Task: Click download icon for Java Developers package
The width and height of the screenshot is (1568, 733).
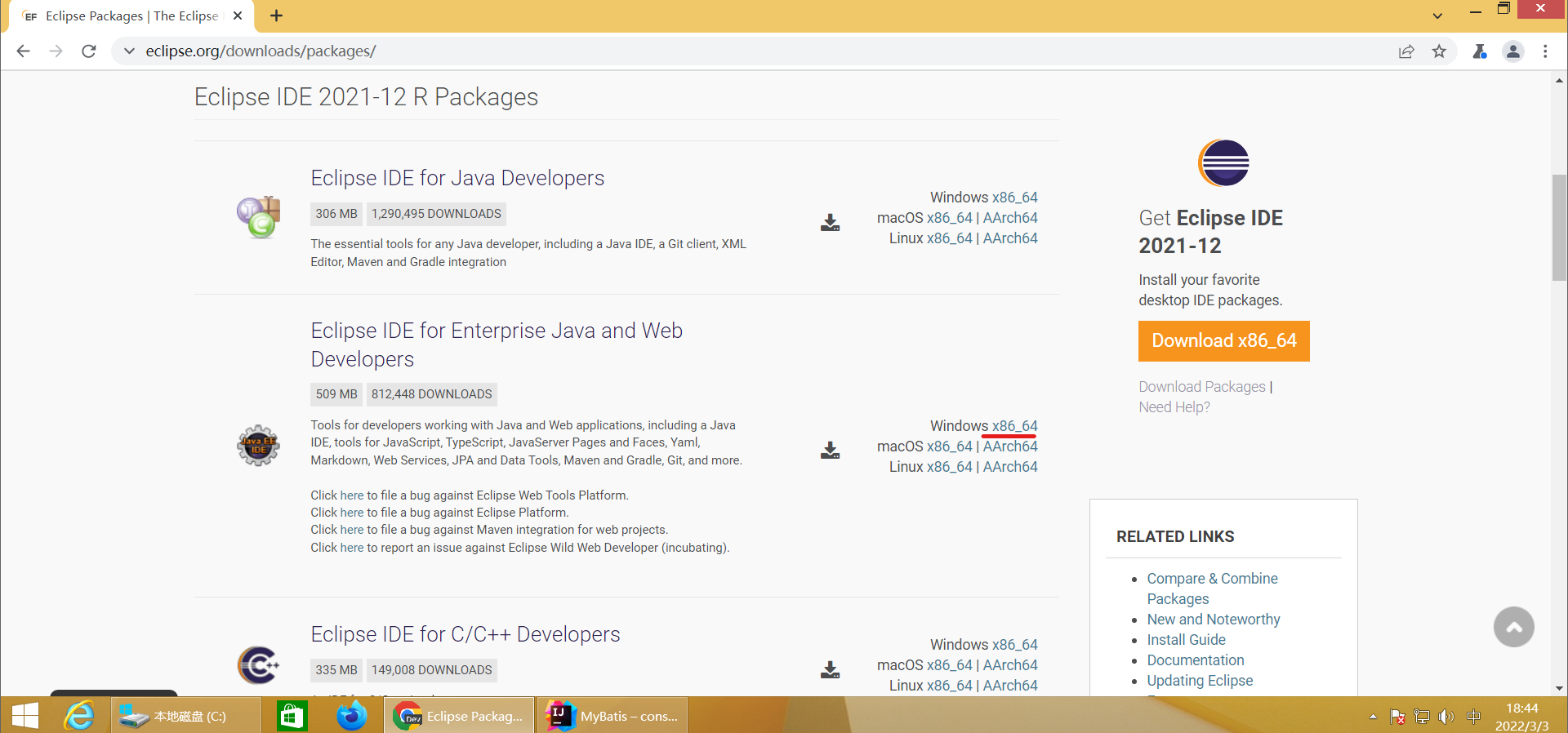Action: point(830,222)
